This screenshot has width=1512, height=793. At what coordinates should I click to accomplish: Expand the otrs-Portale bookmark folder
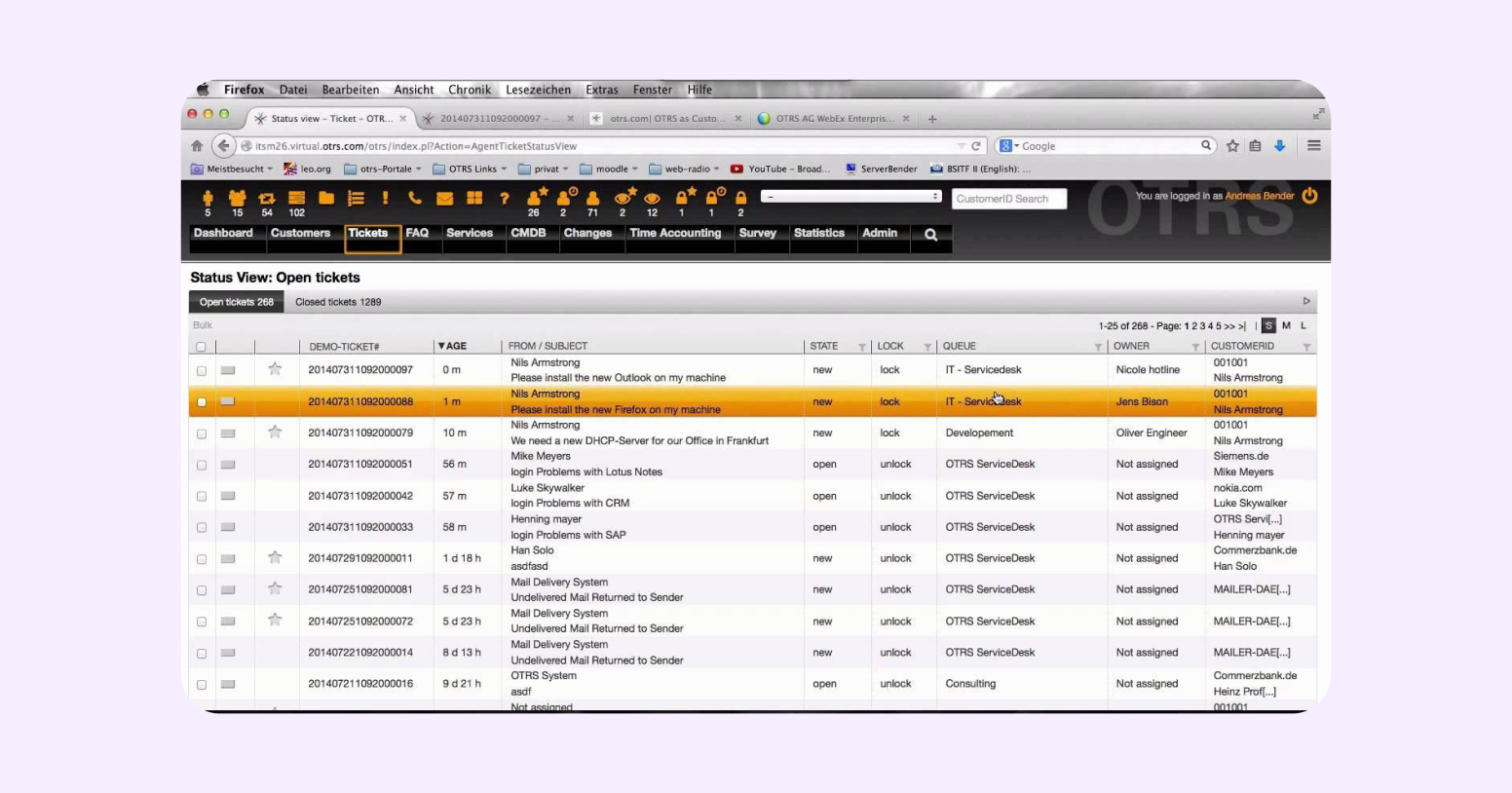pos(383,170)
